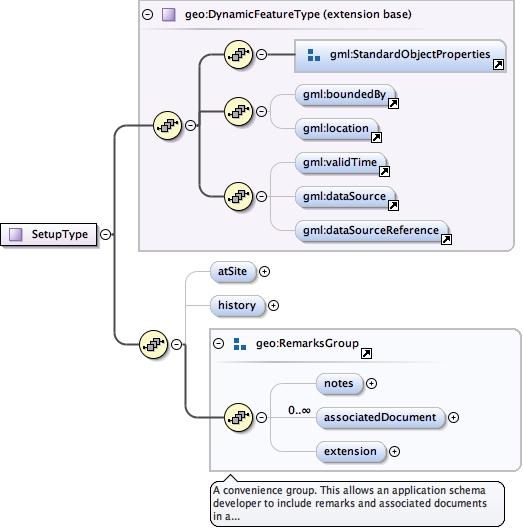Expand the extension element
This screenshot has width=523, height=530.
(394, 452)
